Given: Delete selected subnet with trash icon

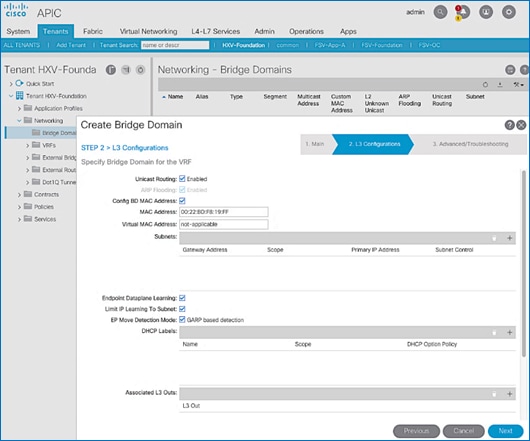Looking at the screenshot, I should pos(494,238).
